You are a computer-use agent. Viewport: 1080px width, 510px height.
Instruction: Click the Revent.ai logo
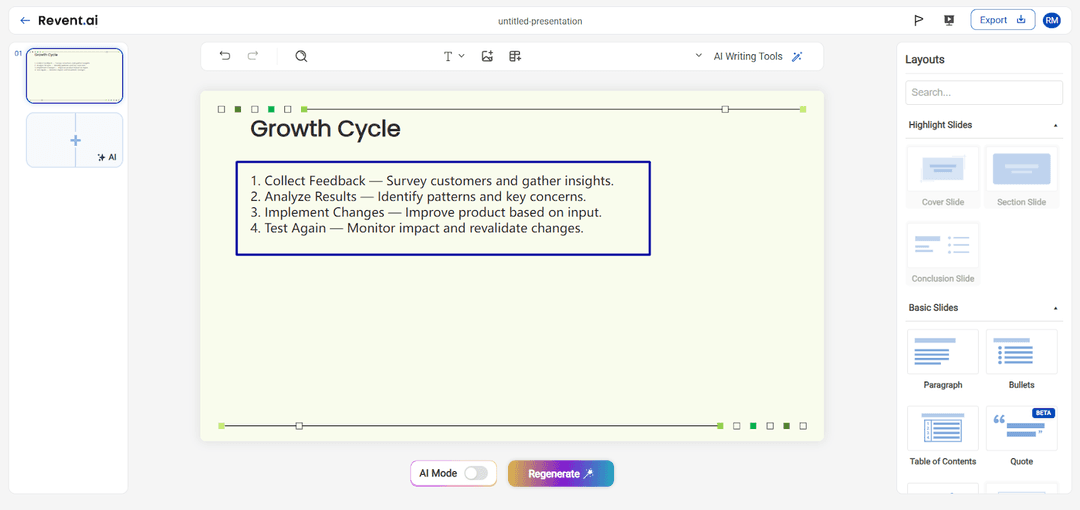[68, 21]
